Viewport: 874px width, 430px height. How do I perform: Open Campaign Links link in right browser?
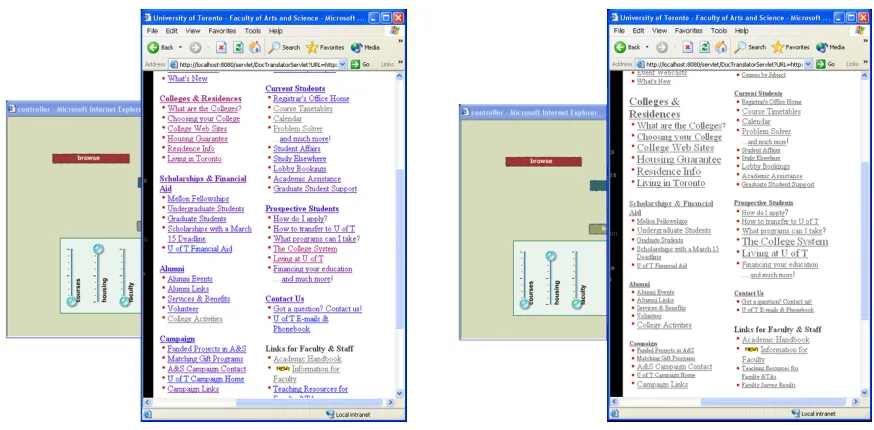tap(662, 384)
